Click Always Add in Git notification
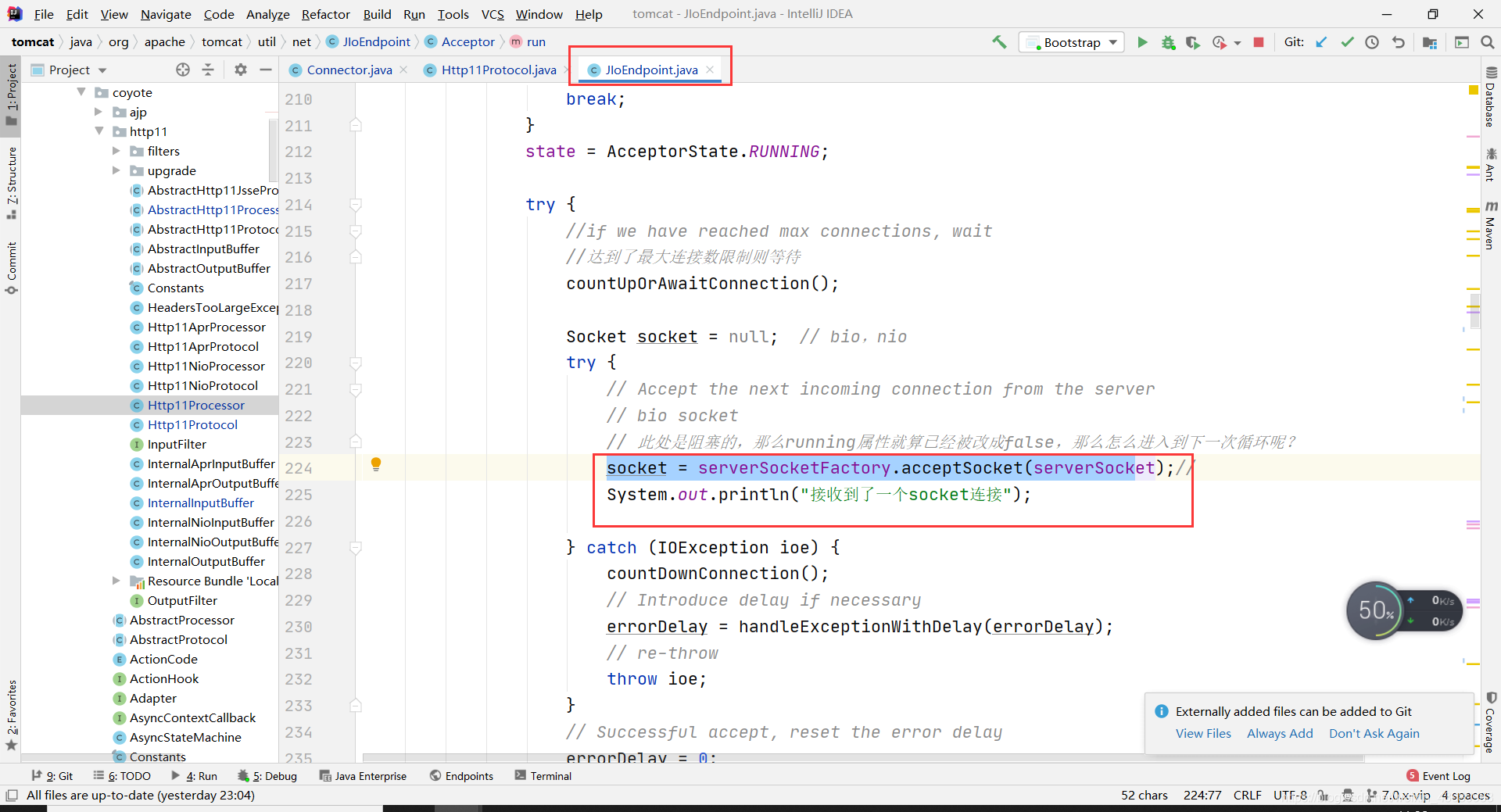 coord(1280,733)
